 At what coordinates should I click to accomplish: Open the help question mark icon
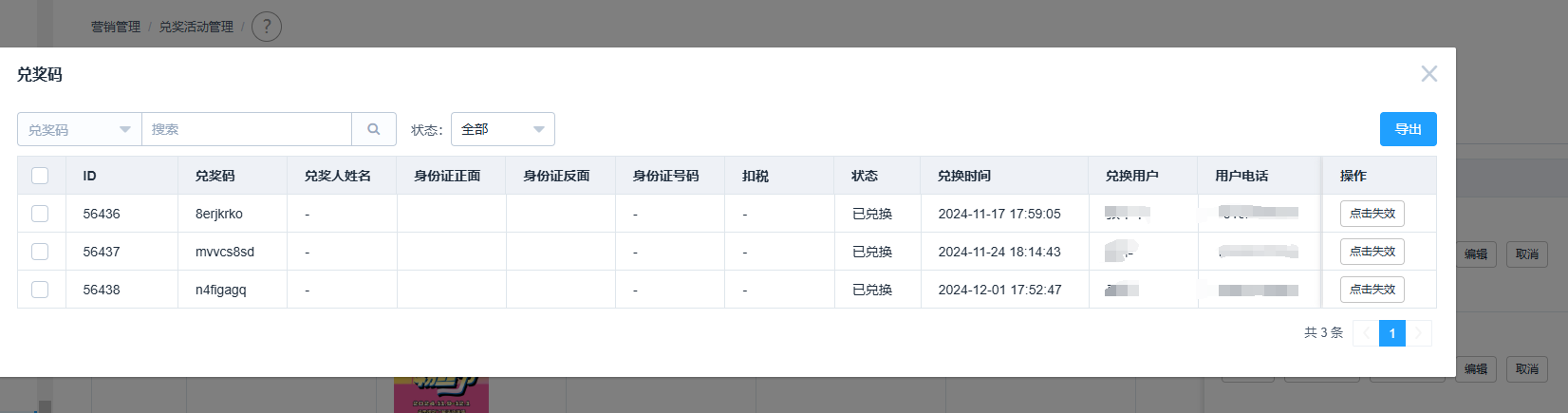click(x=267, y=27)
